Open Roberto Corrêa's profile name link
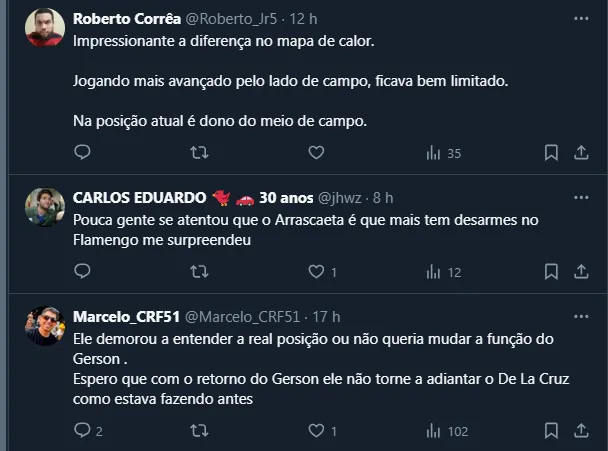The height and width of the screenshot is (451, 608). [126, 19]
